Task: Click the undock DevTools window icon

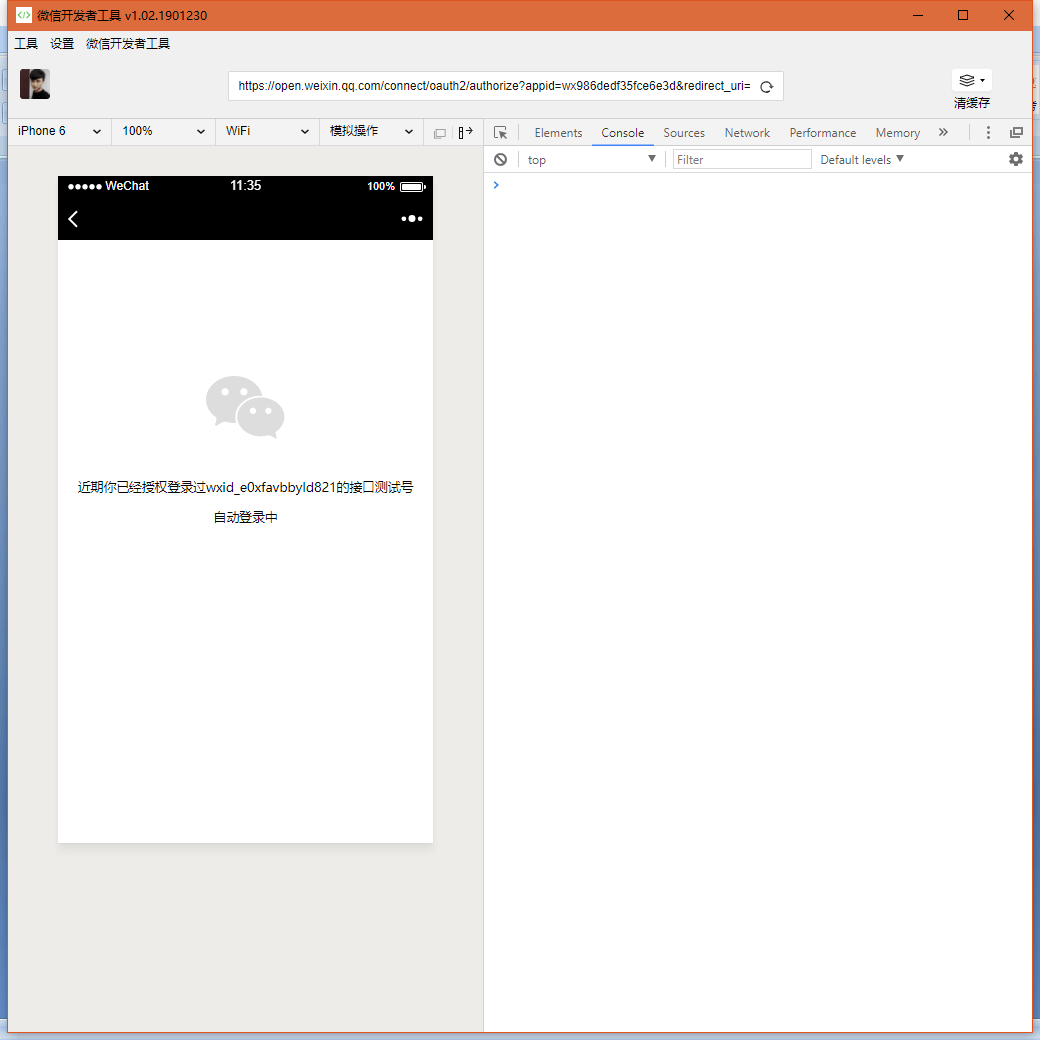Action: (x=1015, y=133)
